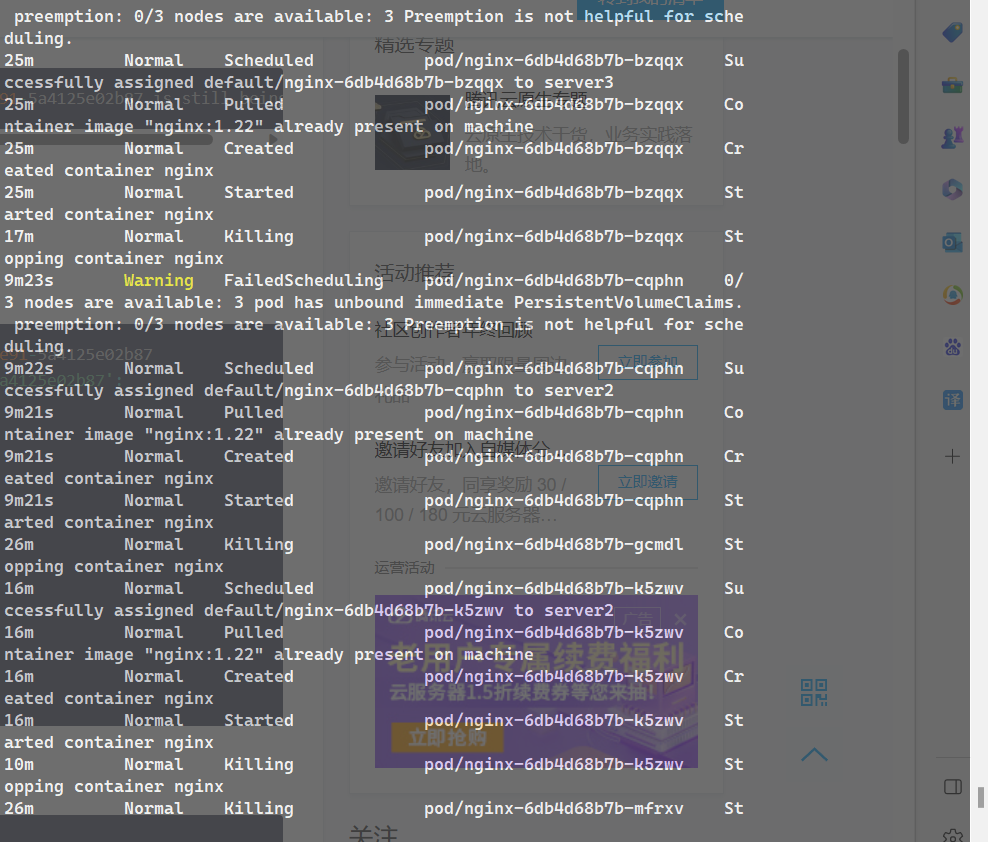Viewport: 988px width, 842px height.
Task: Click pod/nginx-6db4d68b7b-mfrxv text
Action: (x=553, y=809)
